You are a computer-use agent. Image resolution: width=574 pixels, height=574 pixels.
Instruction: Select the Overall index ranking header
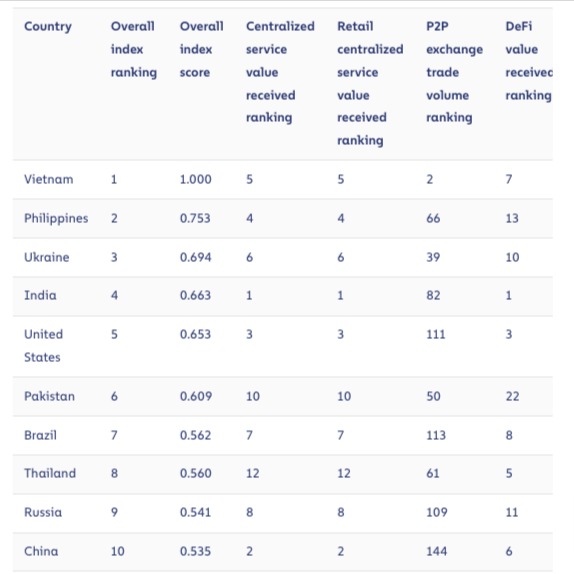tap(134, 49)
